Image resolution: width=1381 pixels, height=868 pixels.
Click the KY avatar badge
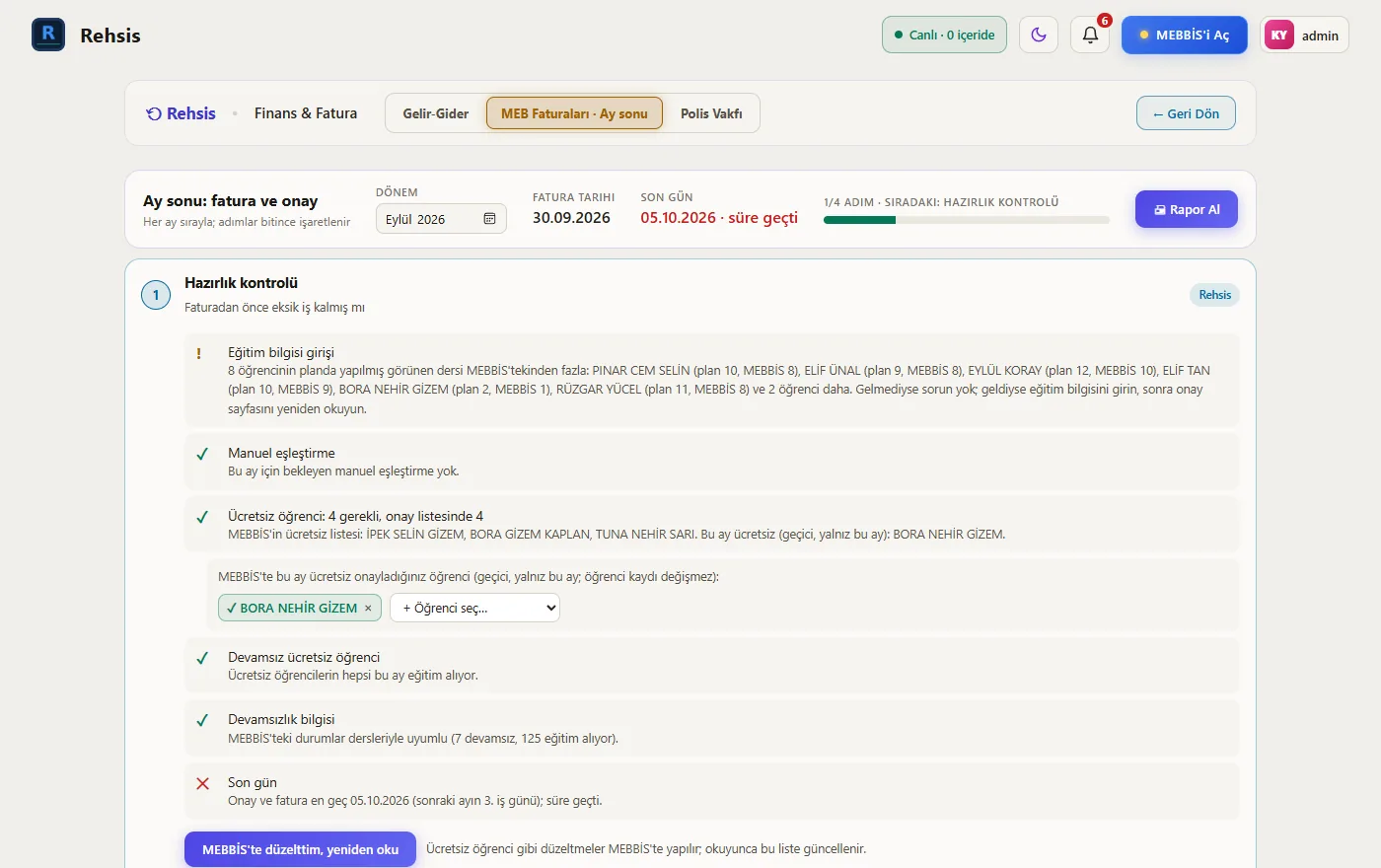pos(1279,35)
